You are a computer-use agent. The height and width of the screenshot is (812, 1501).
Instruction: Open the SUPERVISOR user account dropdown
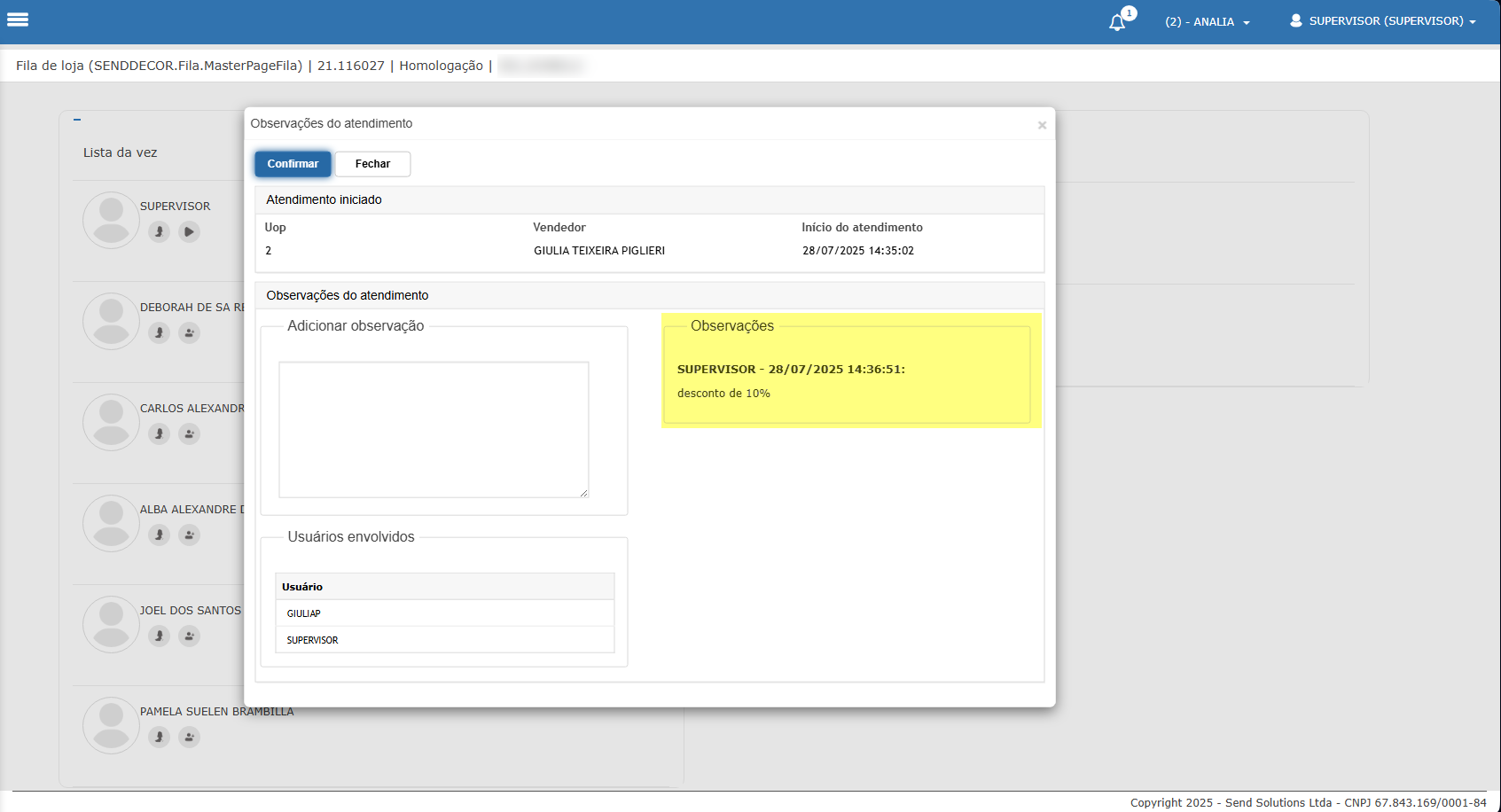[x=1383, y=21]
